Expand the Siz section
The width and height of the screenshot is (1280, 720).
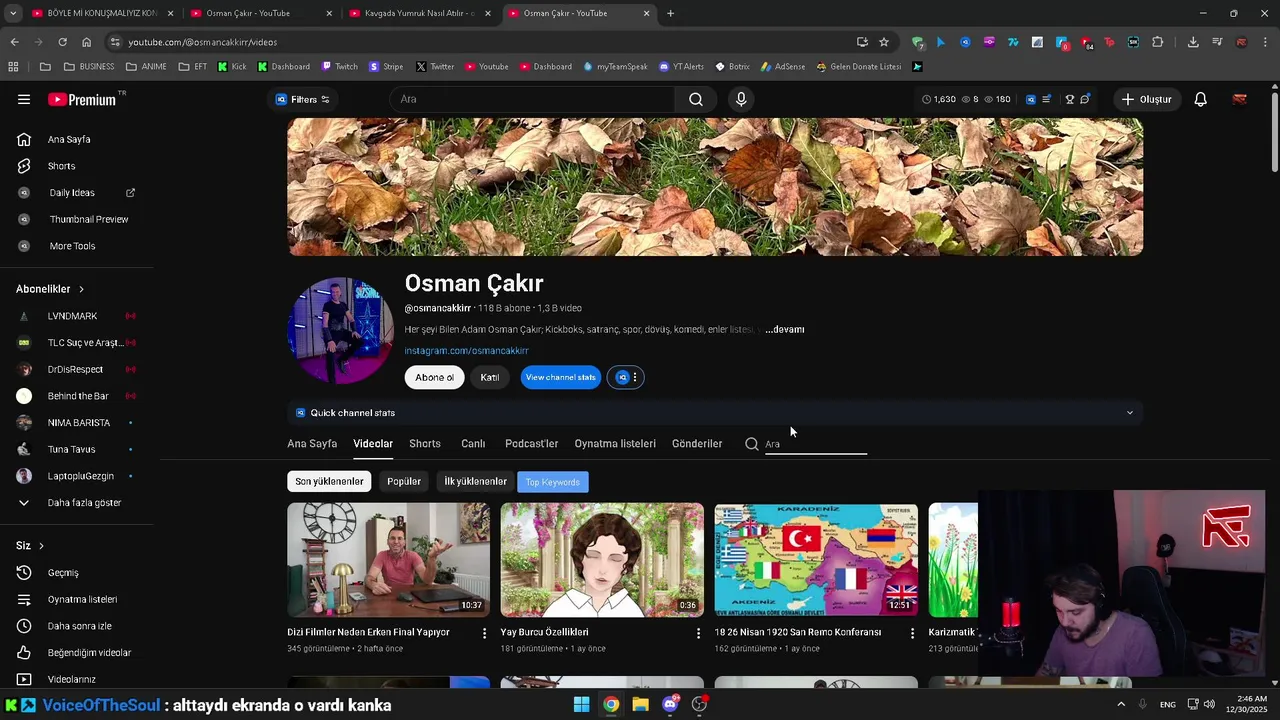point(30,546)
